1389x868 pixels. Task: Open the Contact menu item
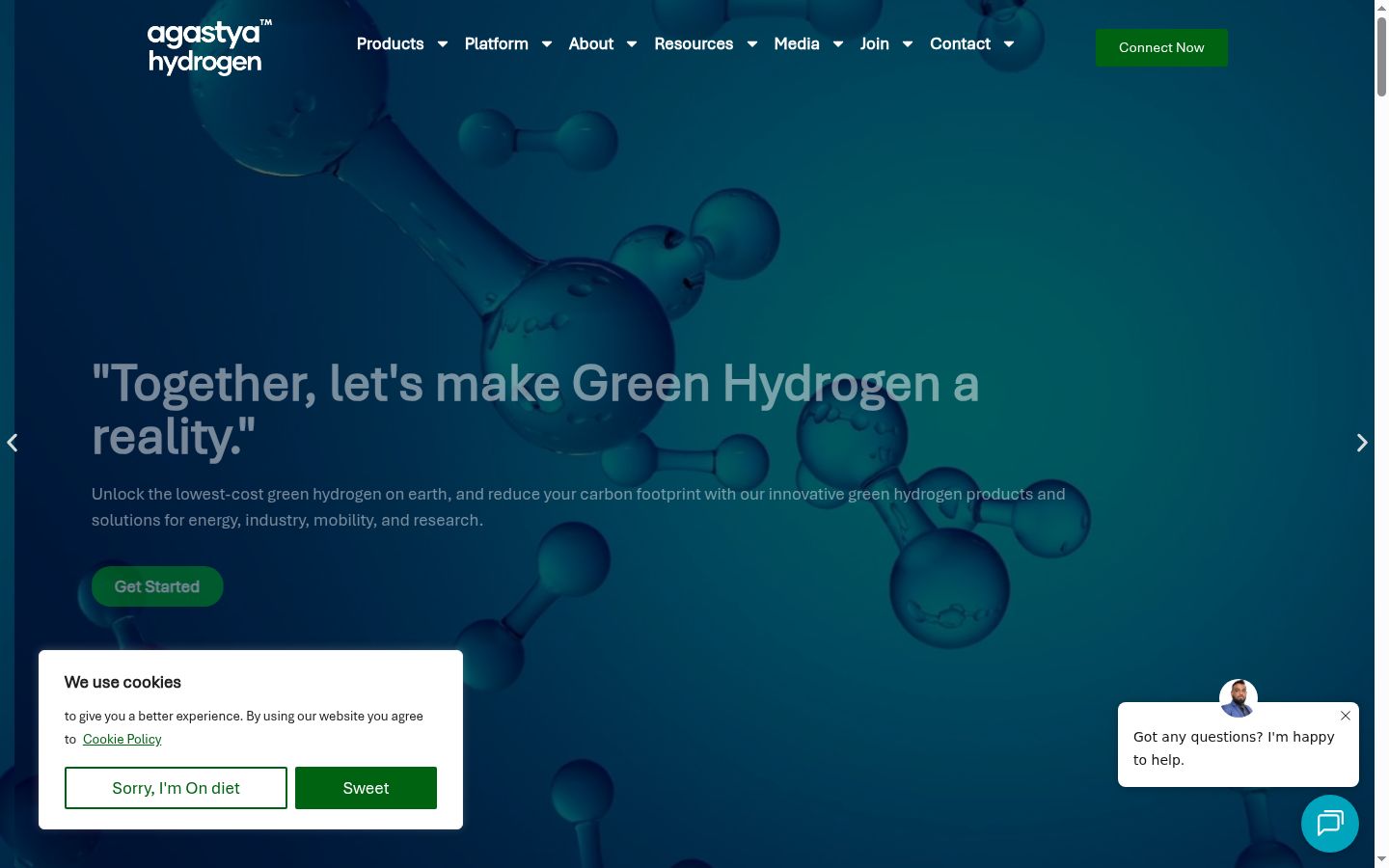tap(960, 44)
